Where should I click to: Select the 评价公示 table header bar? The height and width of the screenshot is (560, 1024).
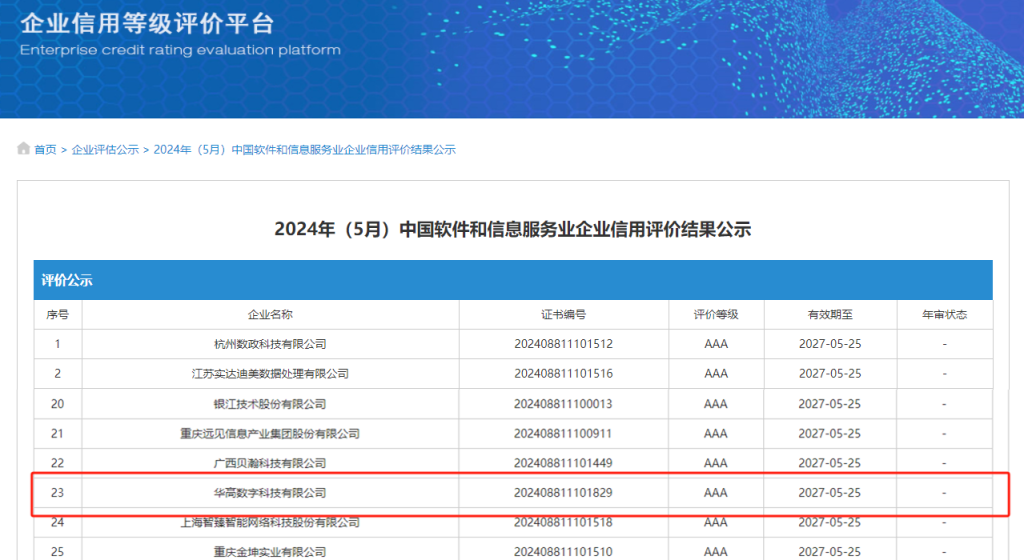click(513, 280)
